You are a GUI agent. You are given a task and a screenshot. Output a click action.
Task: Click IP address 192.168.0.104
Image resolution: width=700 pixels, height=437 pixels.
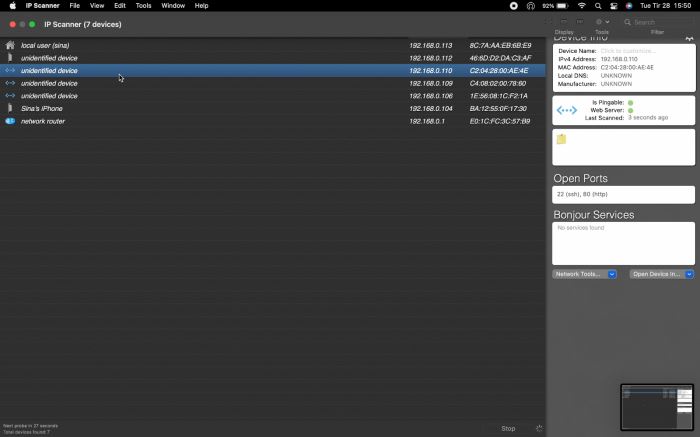(431, 108)
